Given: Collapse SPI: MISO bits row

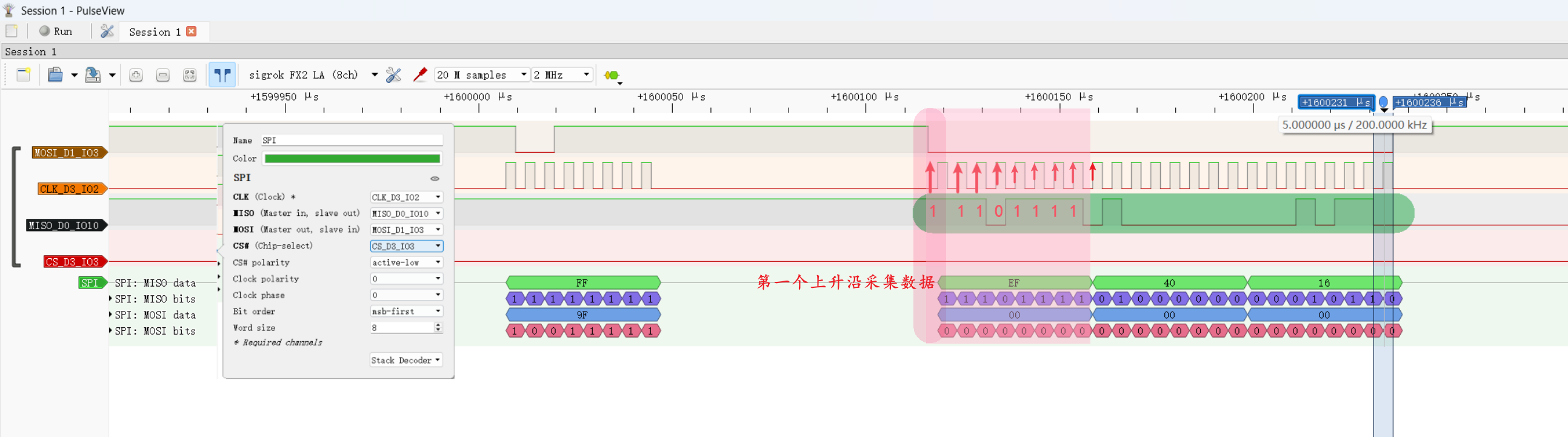Looking at the screenshot, I should click(110, 299).
